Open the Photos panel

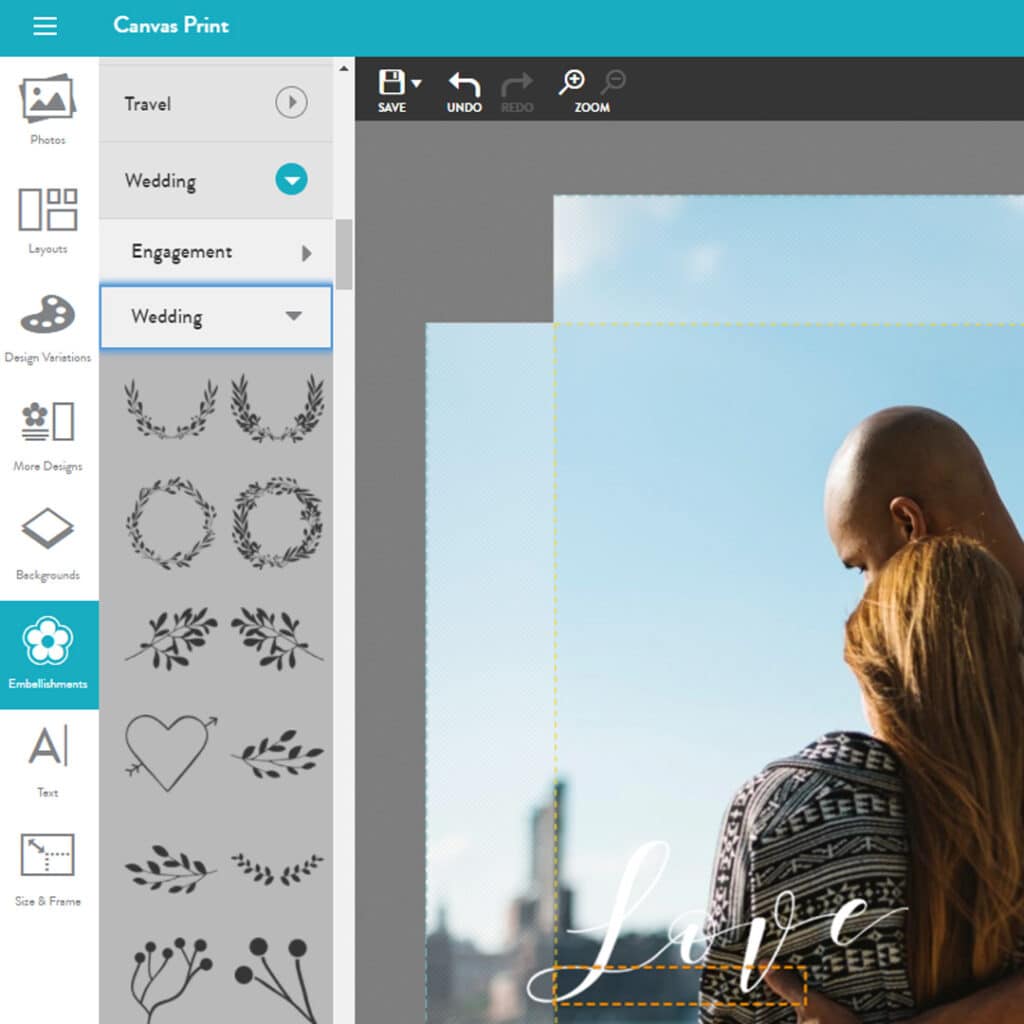point(48,108)
